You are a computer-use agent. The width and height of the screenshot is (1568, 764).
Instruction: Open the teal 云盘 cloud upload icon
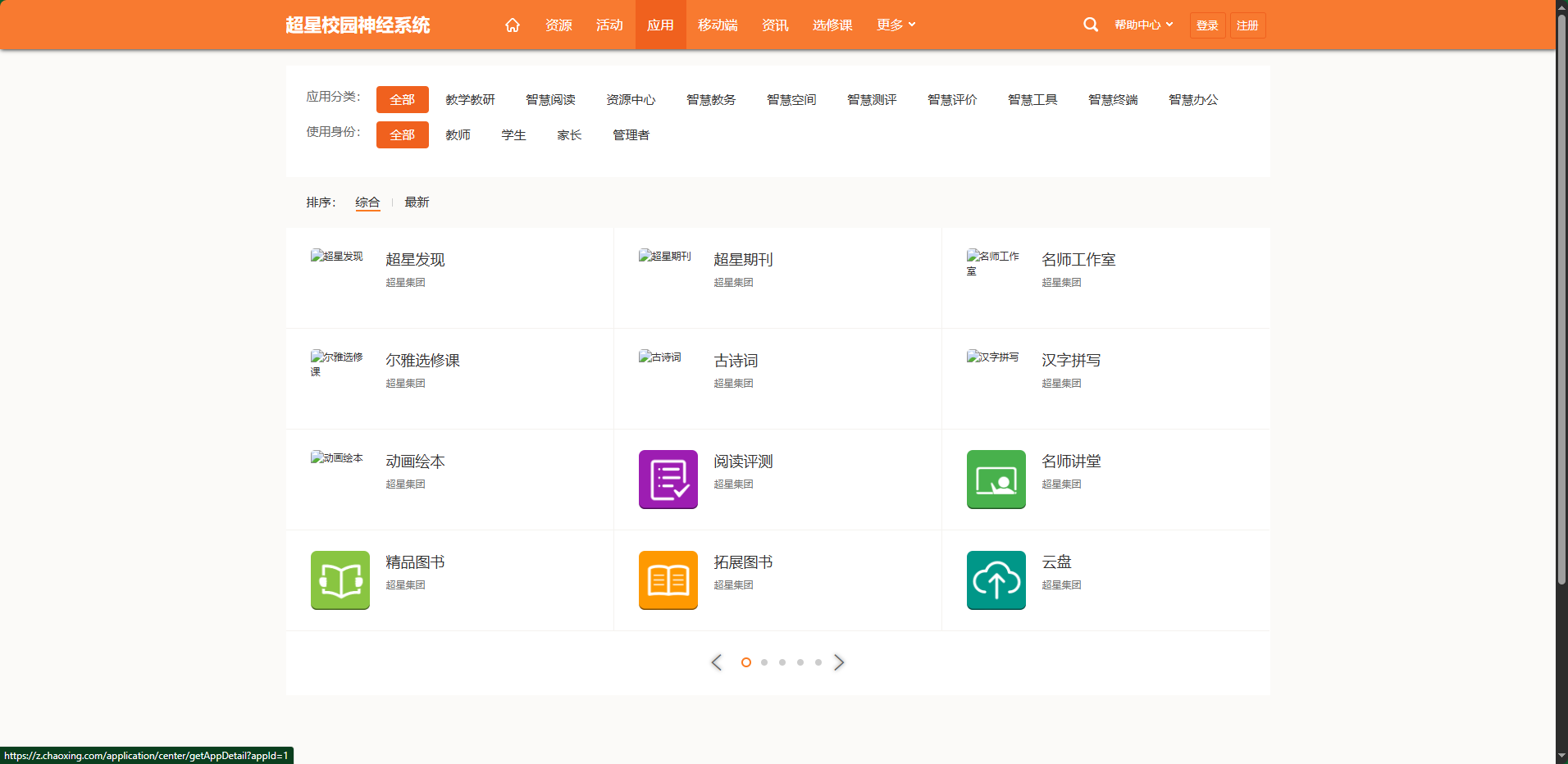(996, 580)
